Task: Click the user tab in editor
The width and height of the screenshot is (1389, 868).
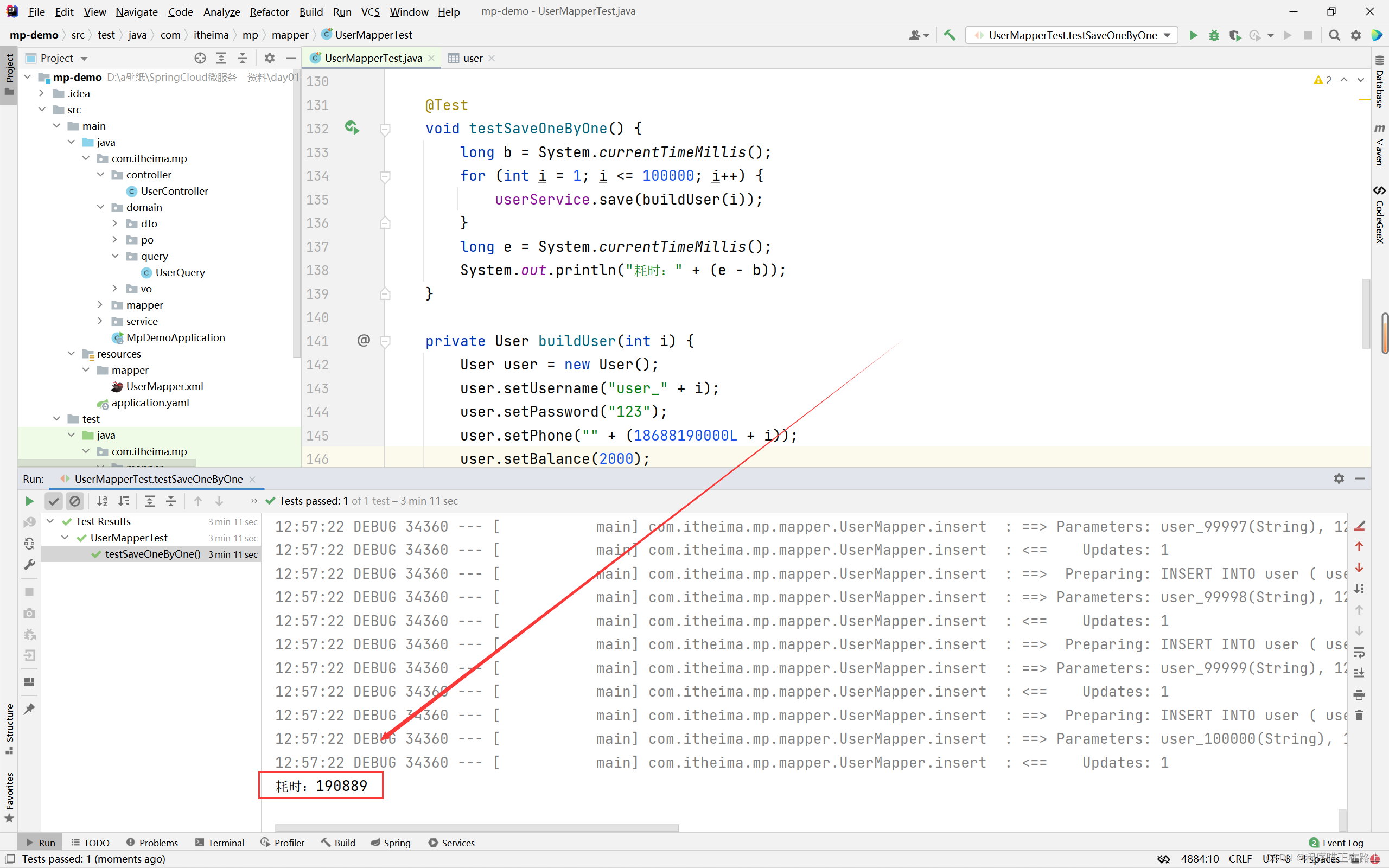Action: click(472, 58)
